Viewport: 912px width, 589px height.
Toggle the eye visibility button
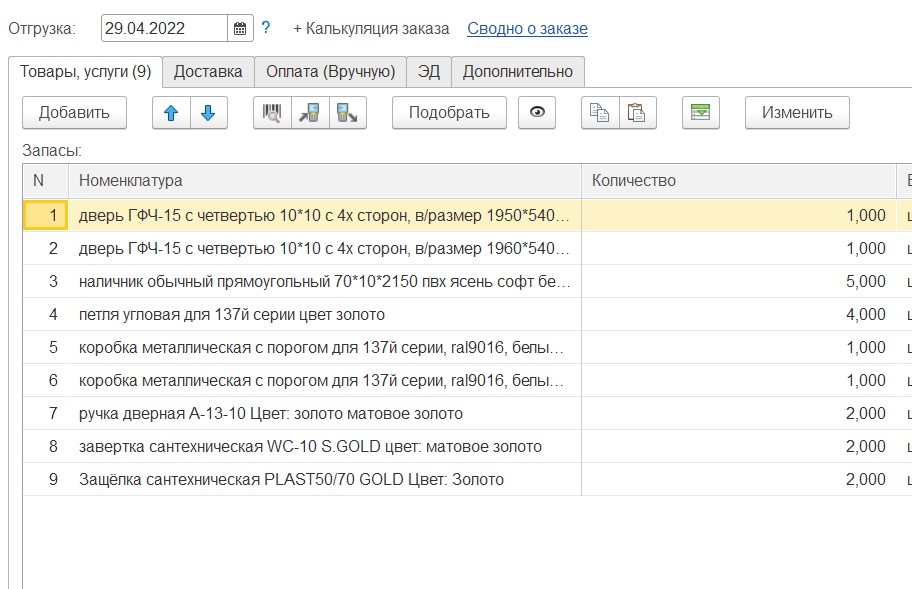537,113
